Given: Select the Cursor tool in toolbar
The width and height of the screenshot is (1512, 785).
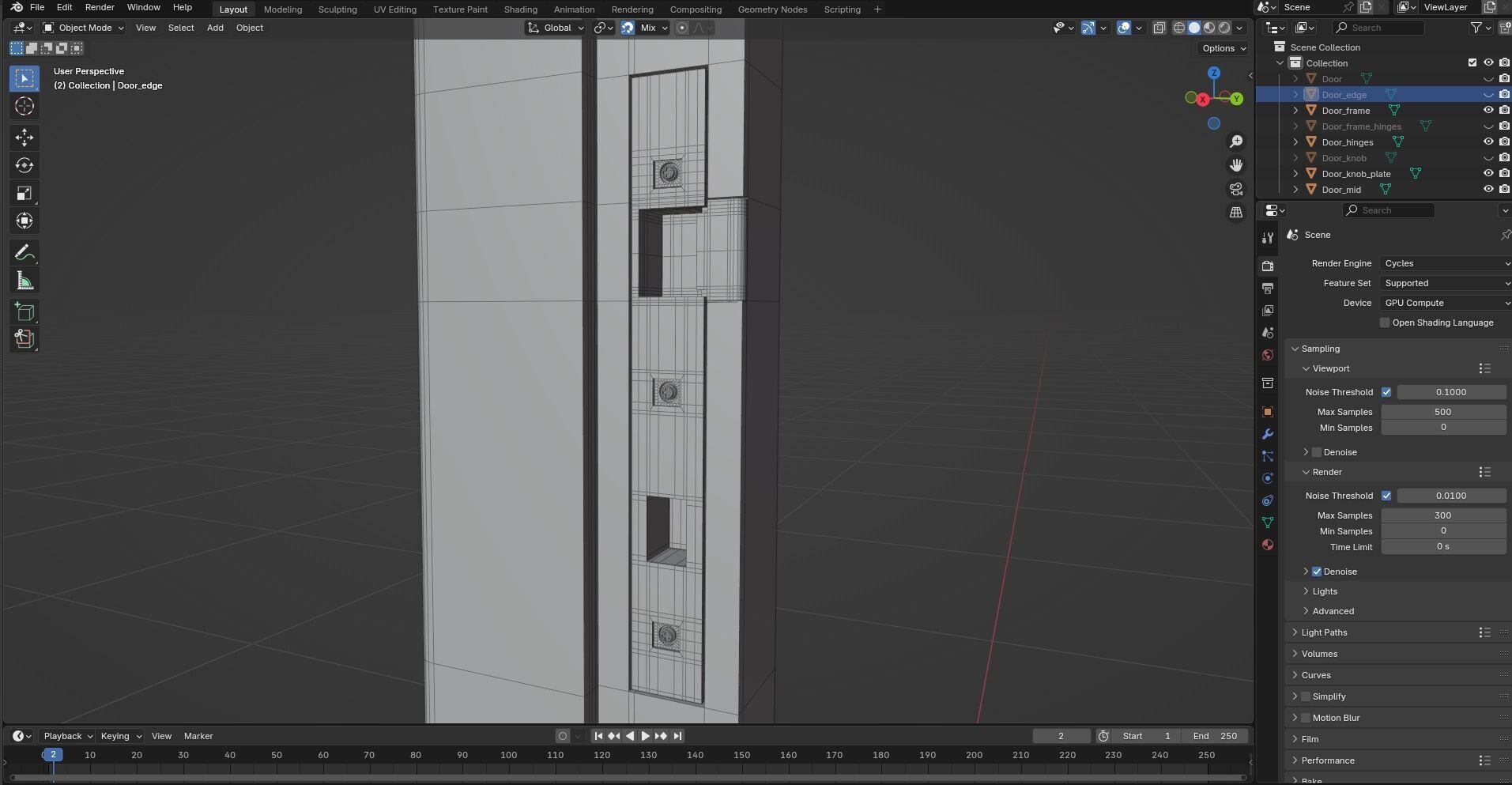Looking at the screenshot, I should [x=25, y=106].
